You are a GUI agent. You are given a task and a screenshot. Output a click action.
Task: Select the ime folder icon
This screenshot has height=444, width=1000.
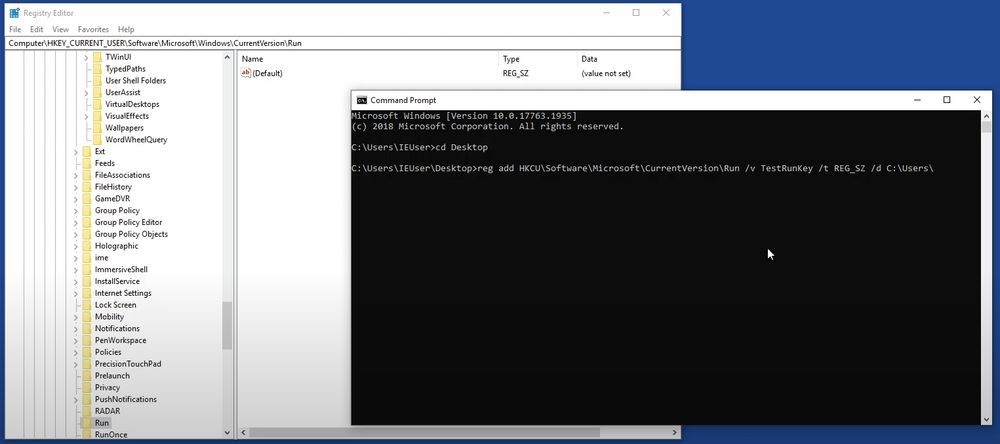coord(87,258)
